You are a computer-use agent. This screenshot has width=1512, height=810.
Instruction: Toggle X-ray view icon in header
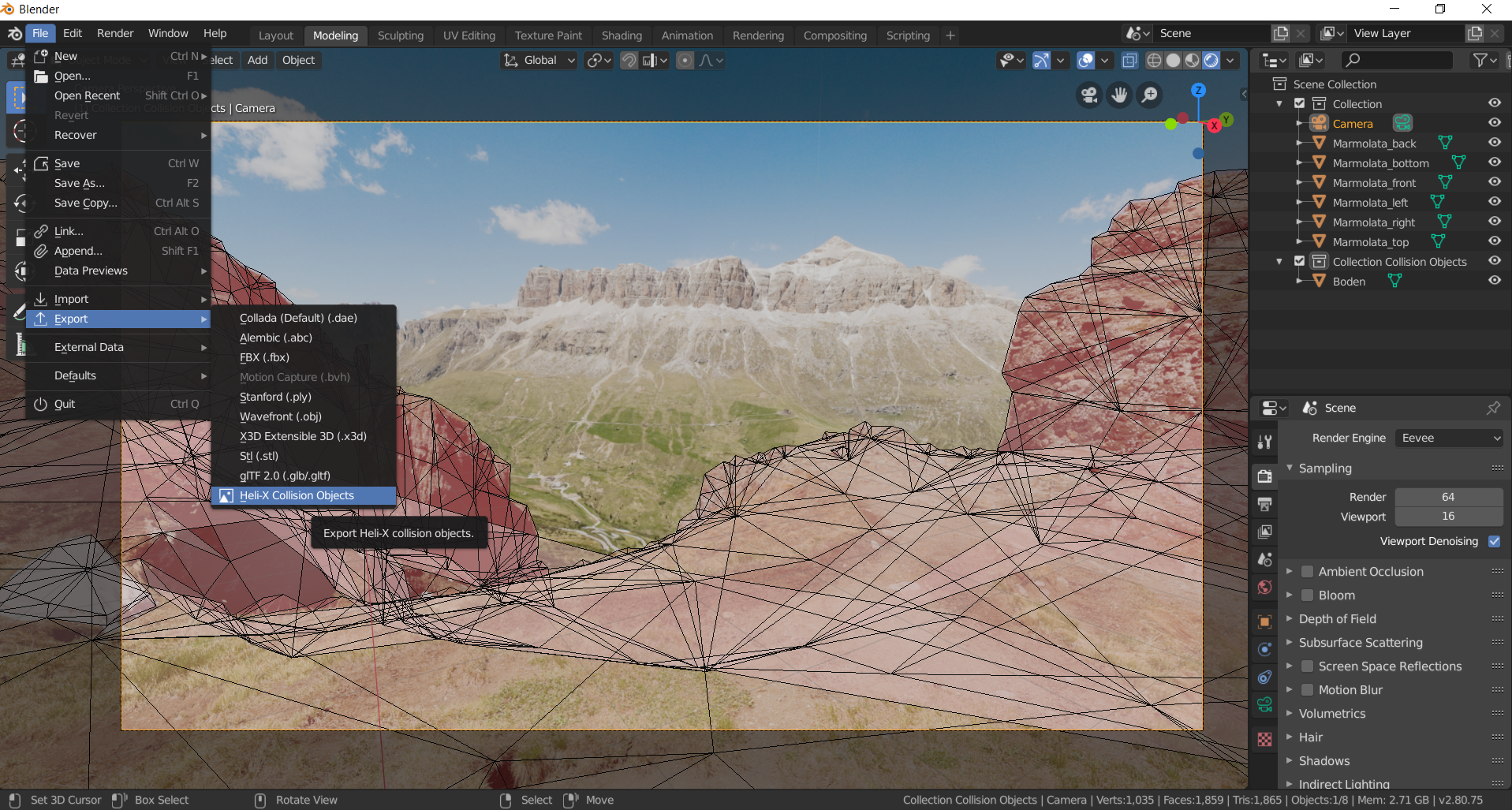tap(1129, 61)
